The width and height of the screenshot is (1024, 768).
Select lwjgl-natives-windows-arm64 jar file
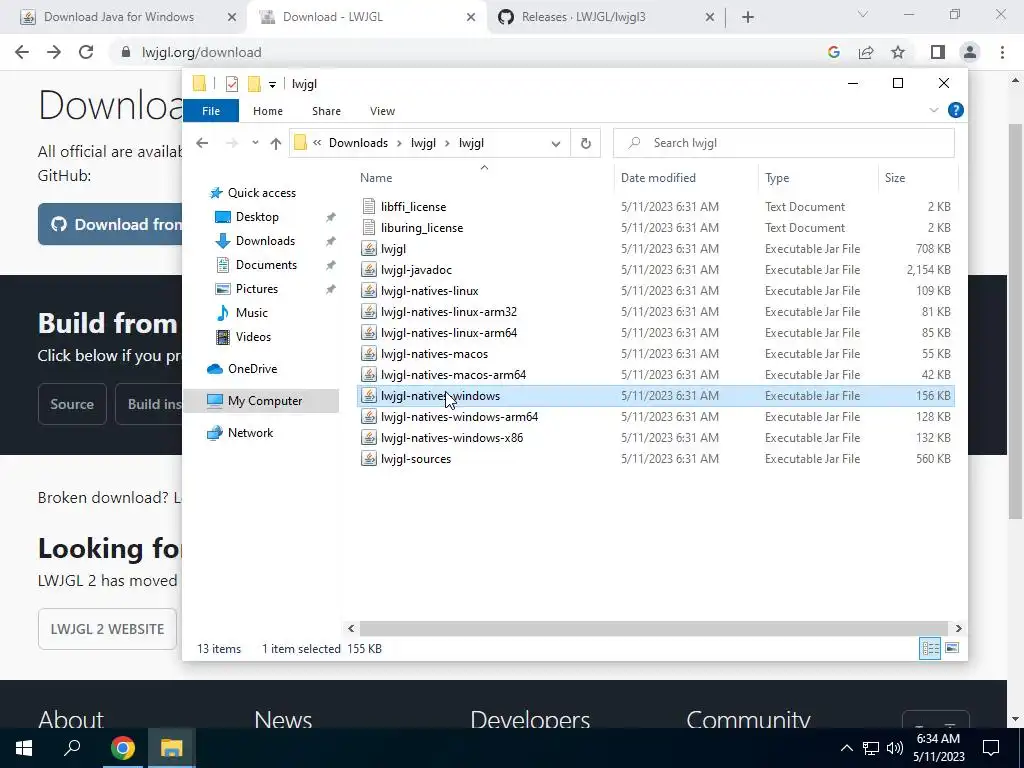[x=459, y=417]
